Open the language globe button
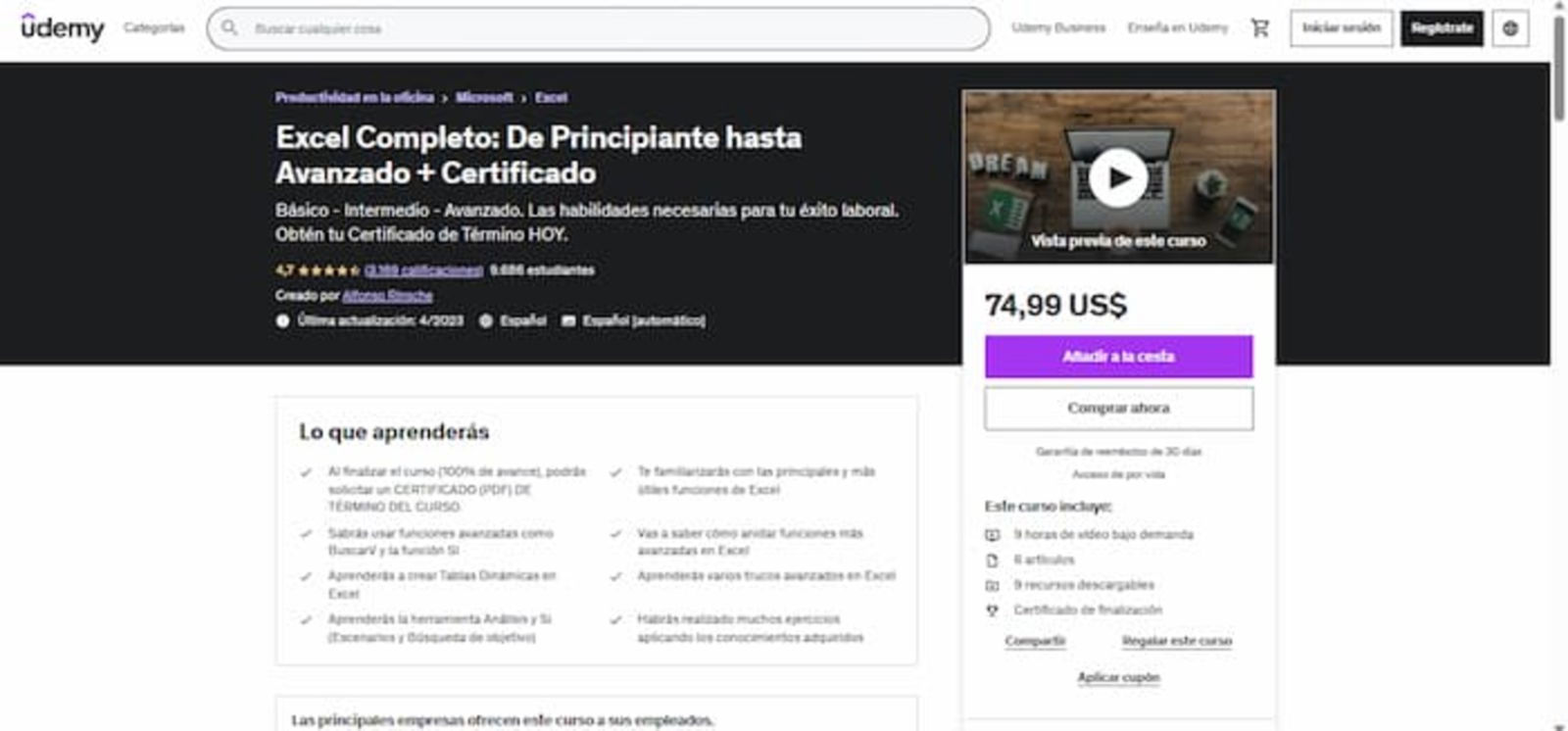The height and width of the screenshot is (731, 1568). click(1510, 28)
